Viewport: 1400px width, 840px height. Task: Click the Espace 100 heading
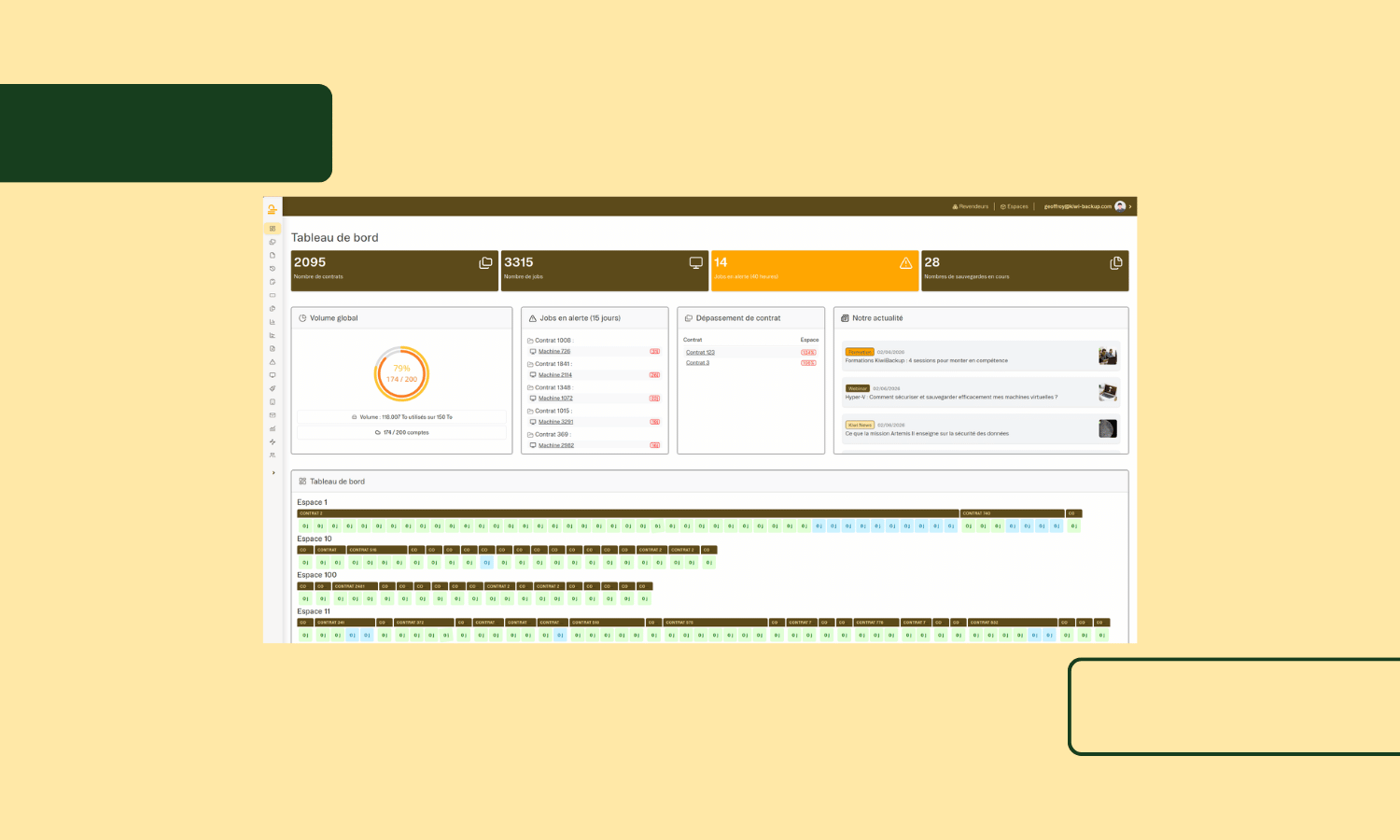(316, 575)
